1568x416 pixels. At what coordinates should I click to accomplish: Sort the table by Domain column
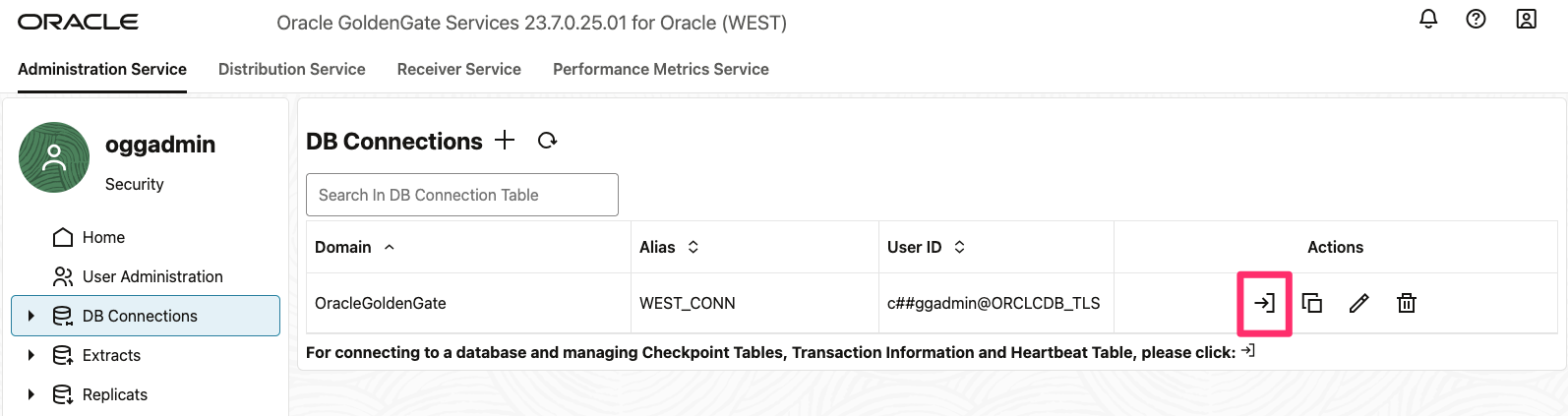coord(390,247)
